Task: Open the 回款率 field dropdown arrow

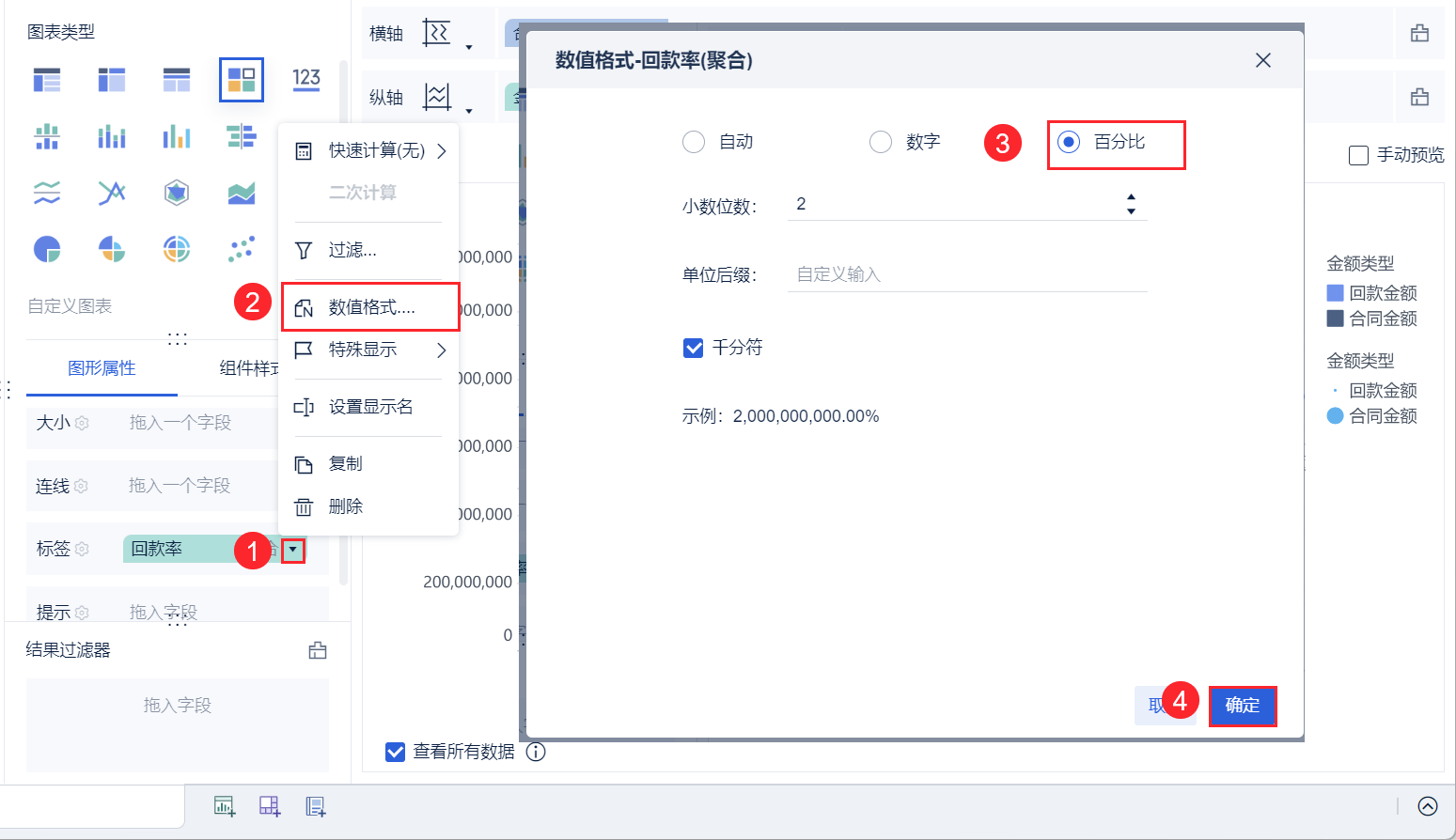Action: pyautogui.click(x=293, y=550)
